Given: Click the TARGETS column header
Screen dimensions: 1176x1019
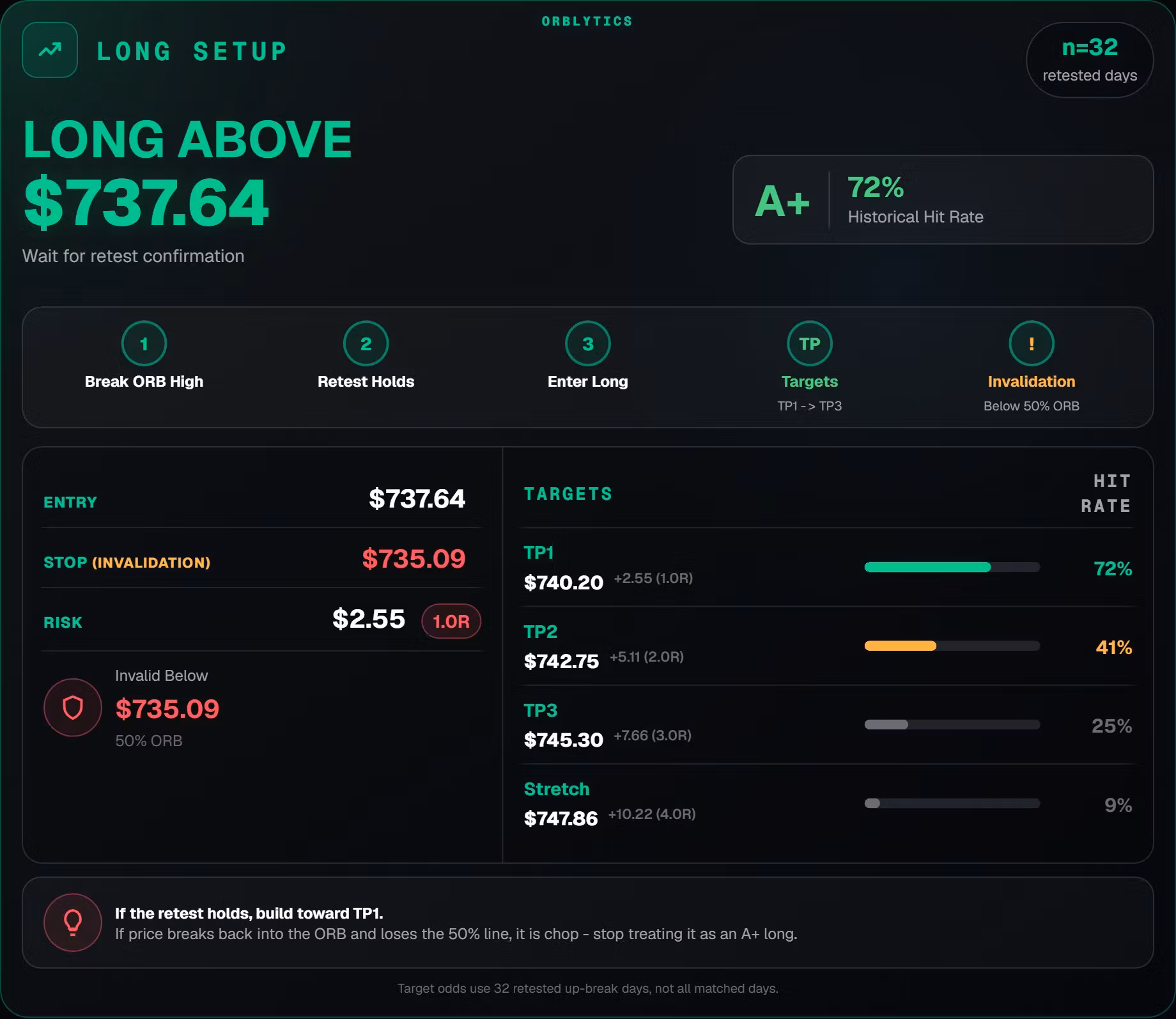Looking at the screenshot, I should tap(568, 494).
